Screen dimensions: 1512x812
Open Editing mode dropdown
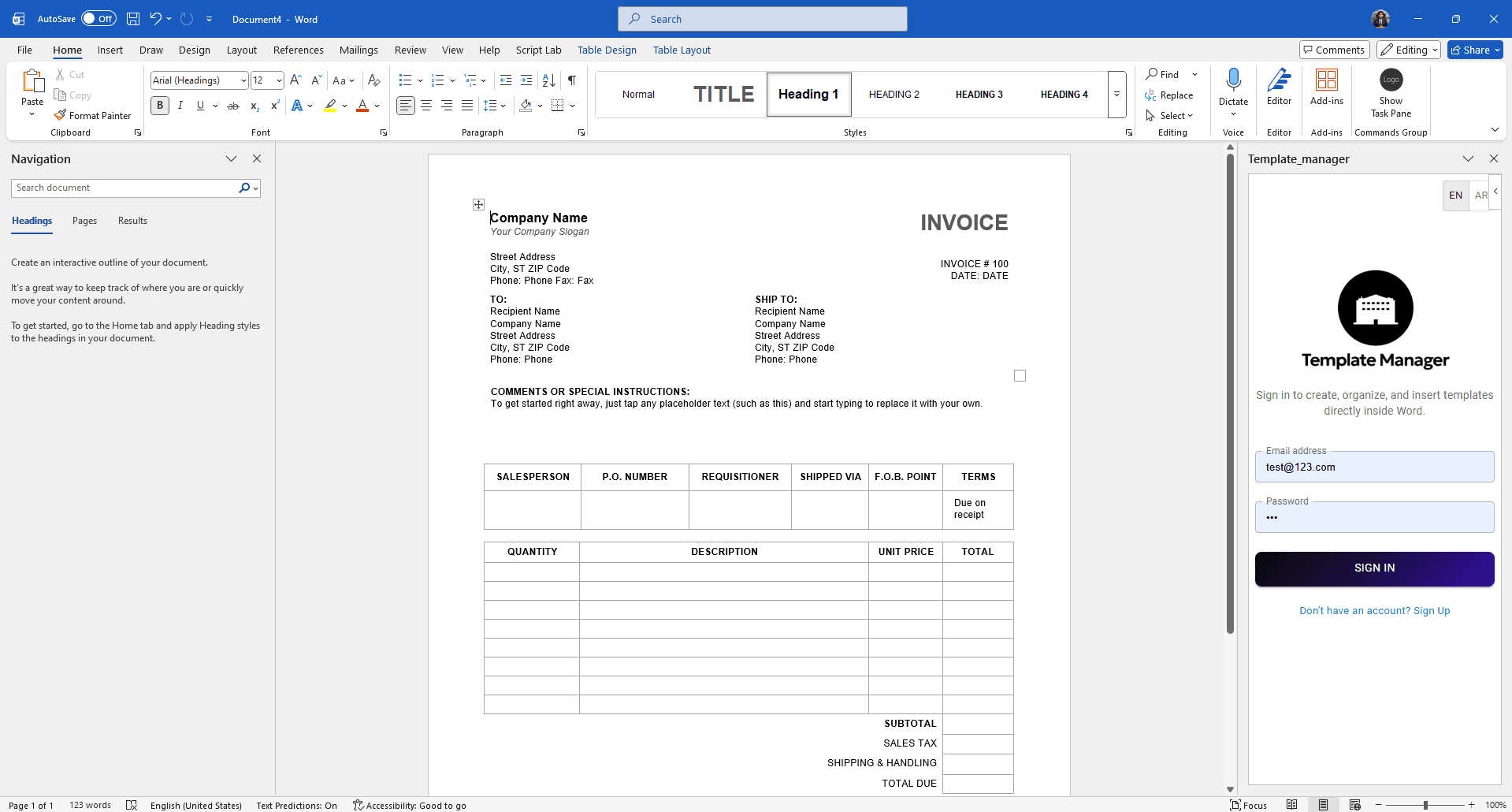click(x=1409, y=50)
